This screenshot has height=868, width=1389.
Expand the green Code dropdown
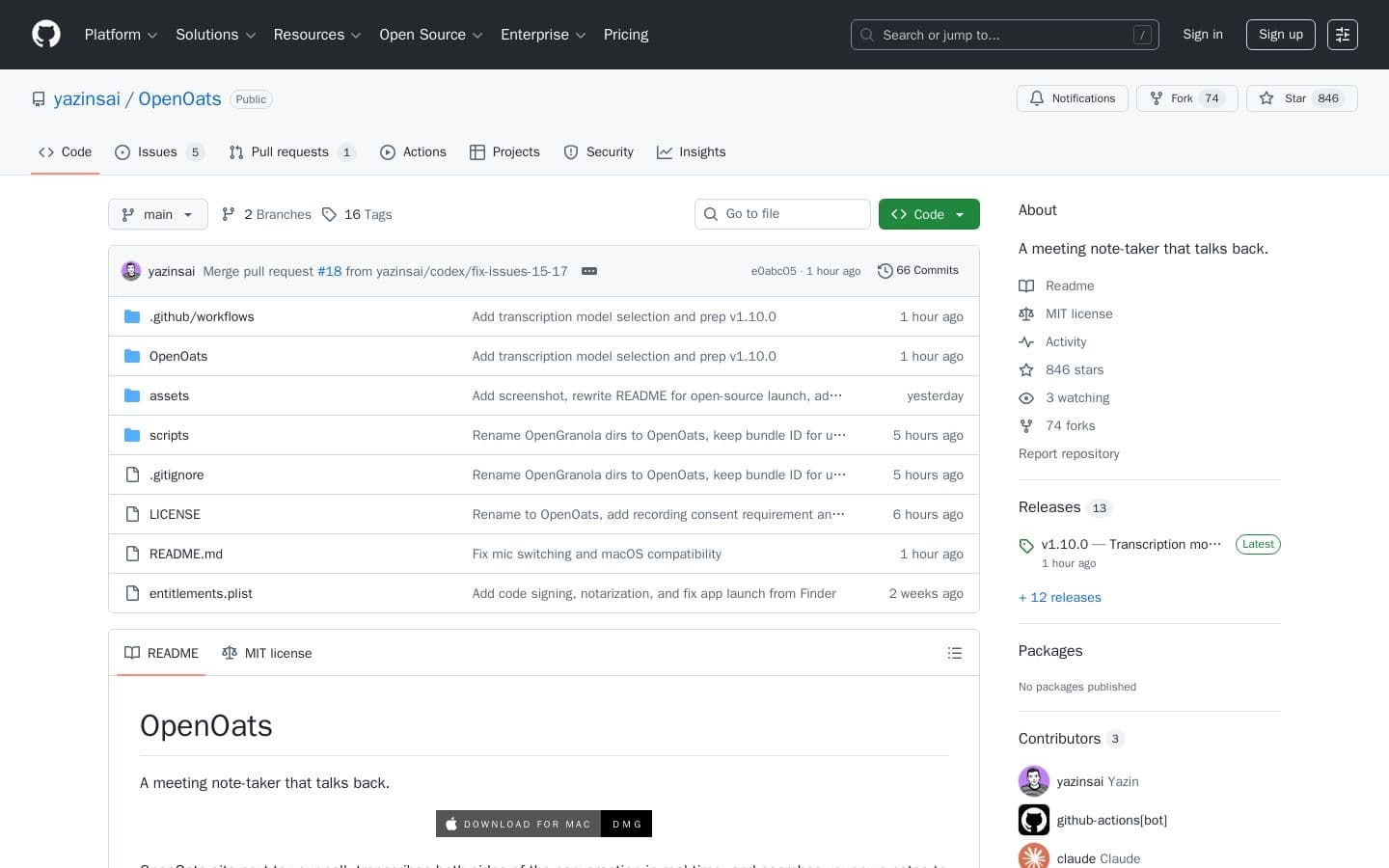pos(928,214)
